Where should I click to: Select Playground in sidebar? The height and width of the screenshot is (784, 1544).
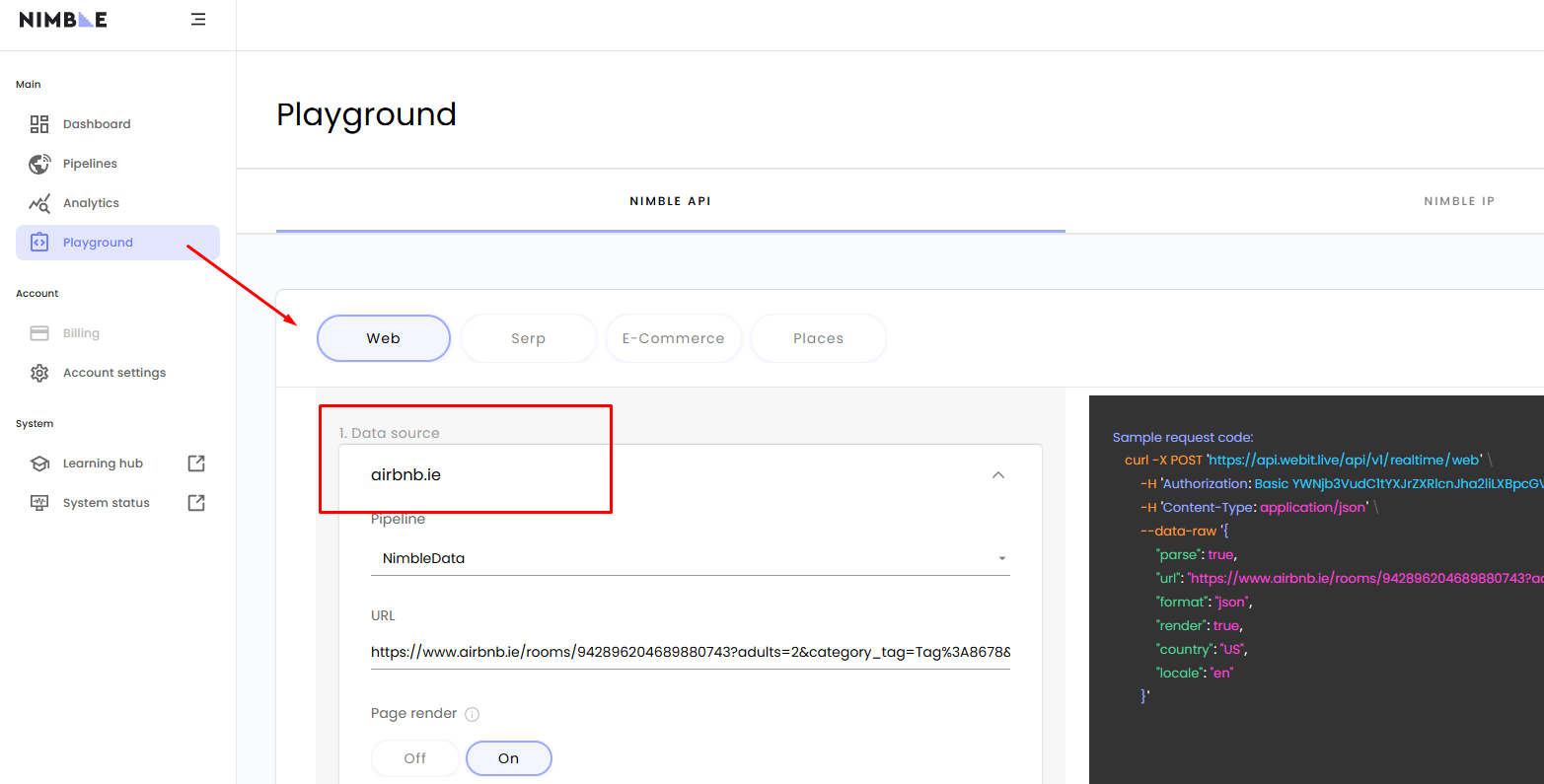(x=117, y=243)
